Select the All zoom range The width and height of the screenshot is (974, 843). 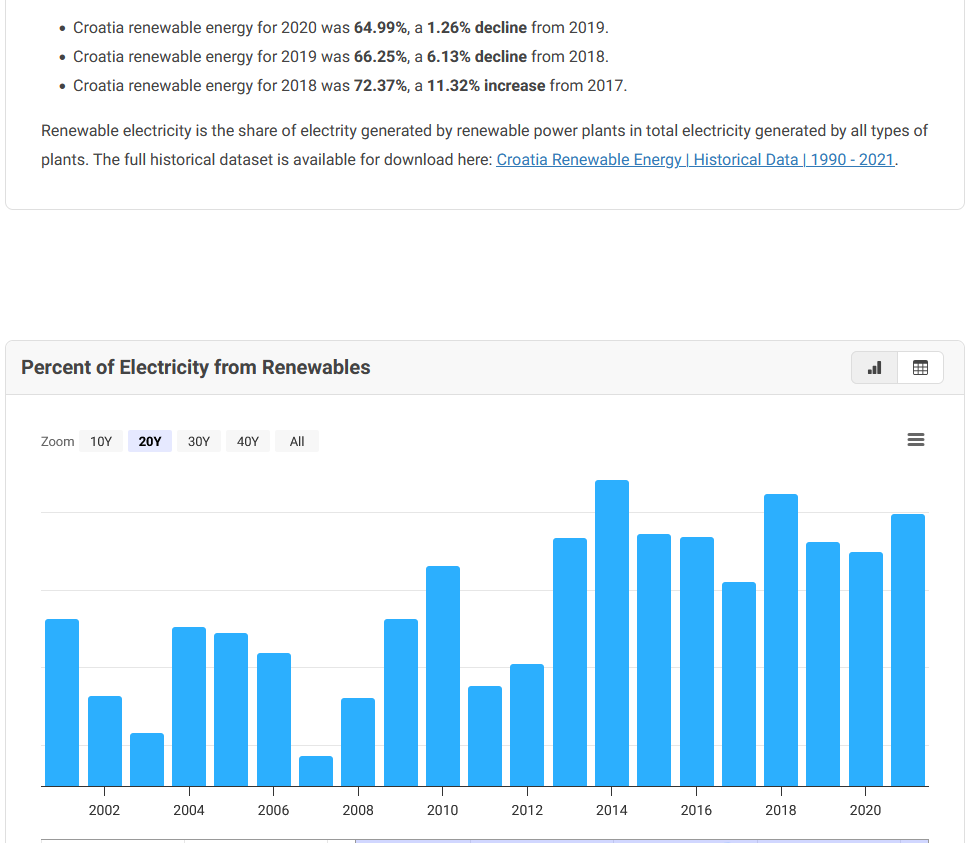coord(297,441)
